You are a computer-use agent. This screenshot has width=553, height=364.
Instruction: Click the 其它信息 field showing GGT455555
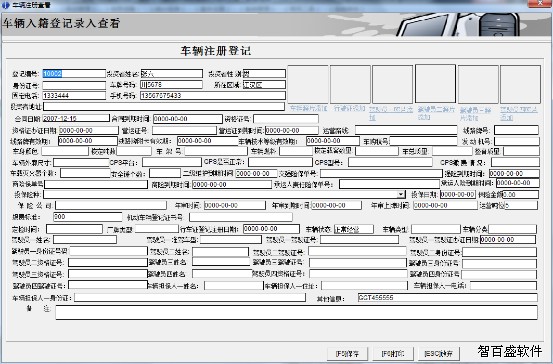click(448, 297)
